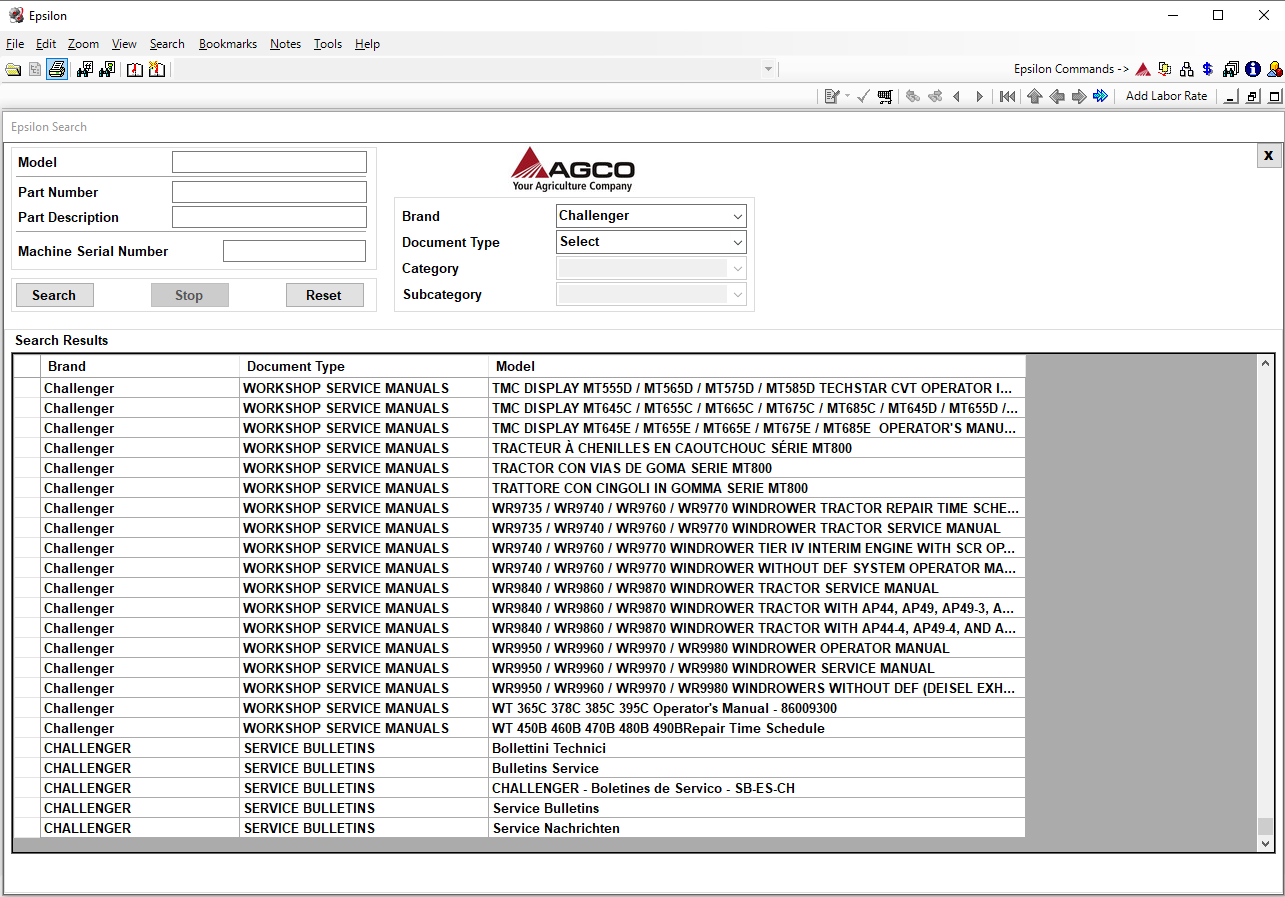
Task: Open the shopping cart icon
Action: [885, 96]
